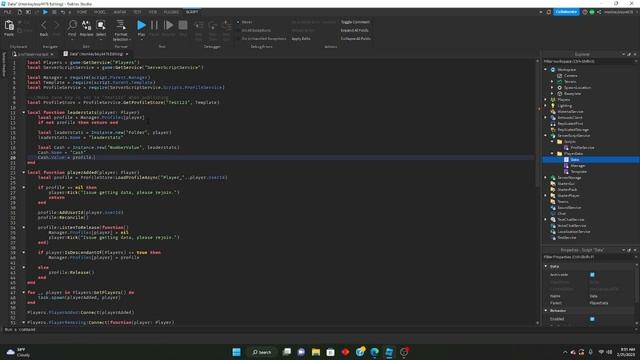Viewport: 640px width, 360px height.
Task: Click the Resume playtest button
Action: [x=168, y=25]
